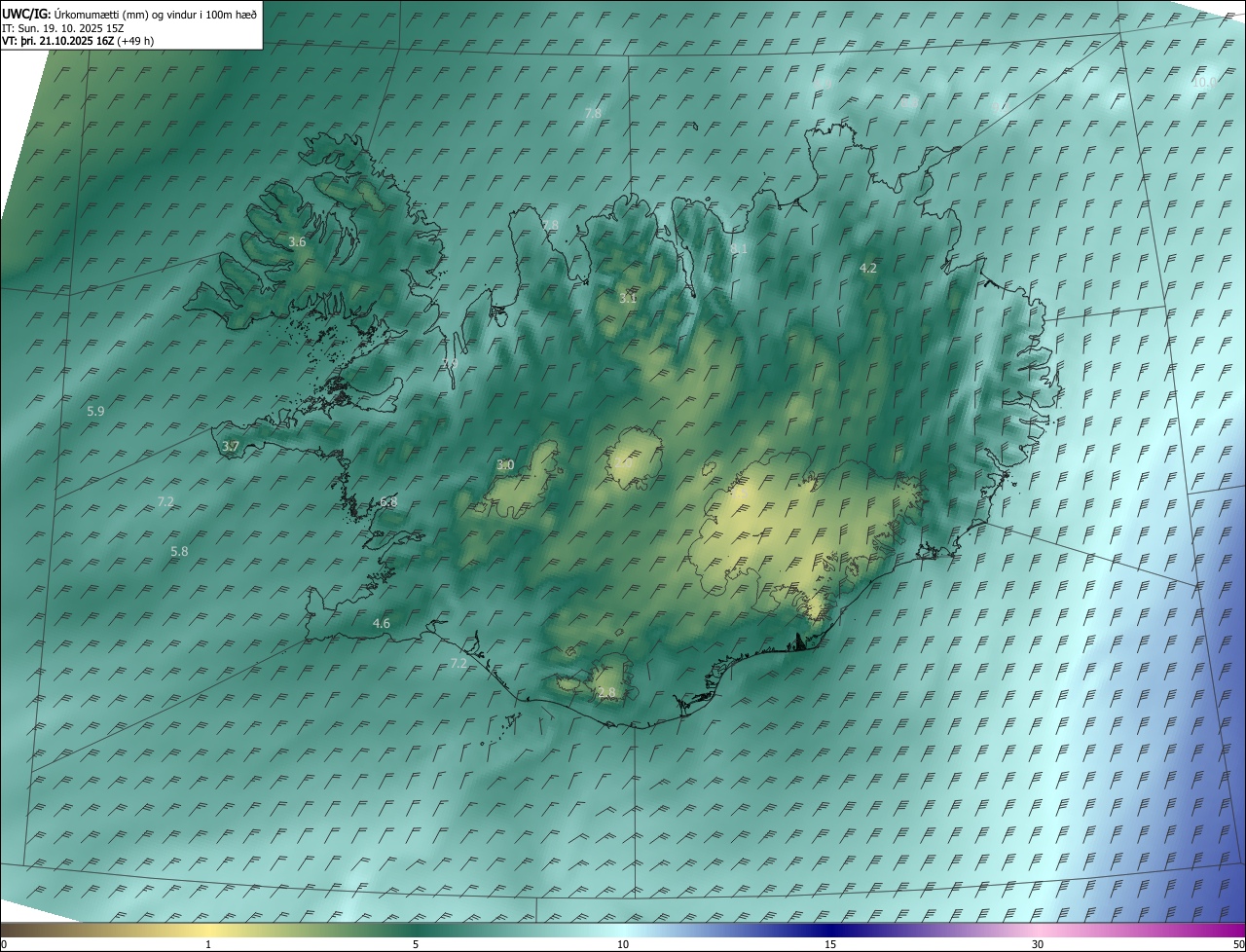Select the 'IT: Sun. 19. 10. 2025 15Z' line
This screenshot has height=952, width=1246.
tap(64, 28)
